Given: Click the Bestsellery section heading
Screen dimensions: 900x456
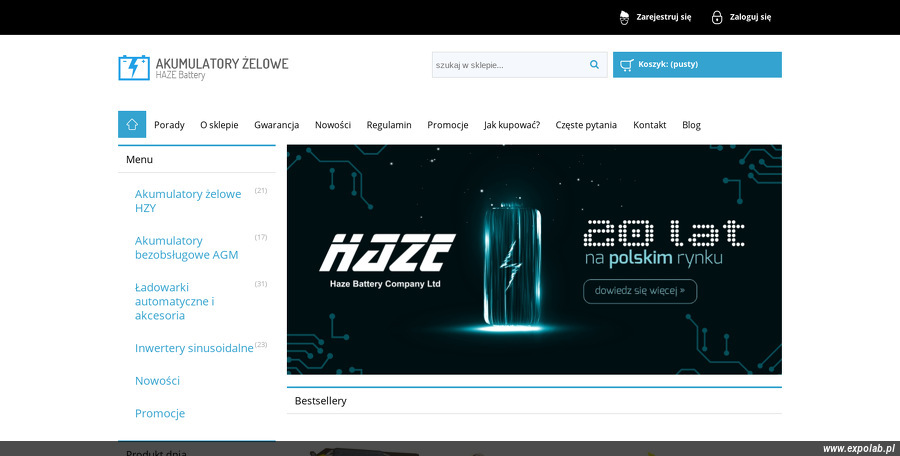Looking at the screenshot, I should 321,401.
